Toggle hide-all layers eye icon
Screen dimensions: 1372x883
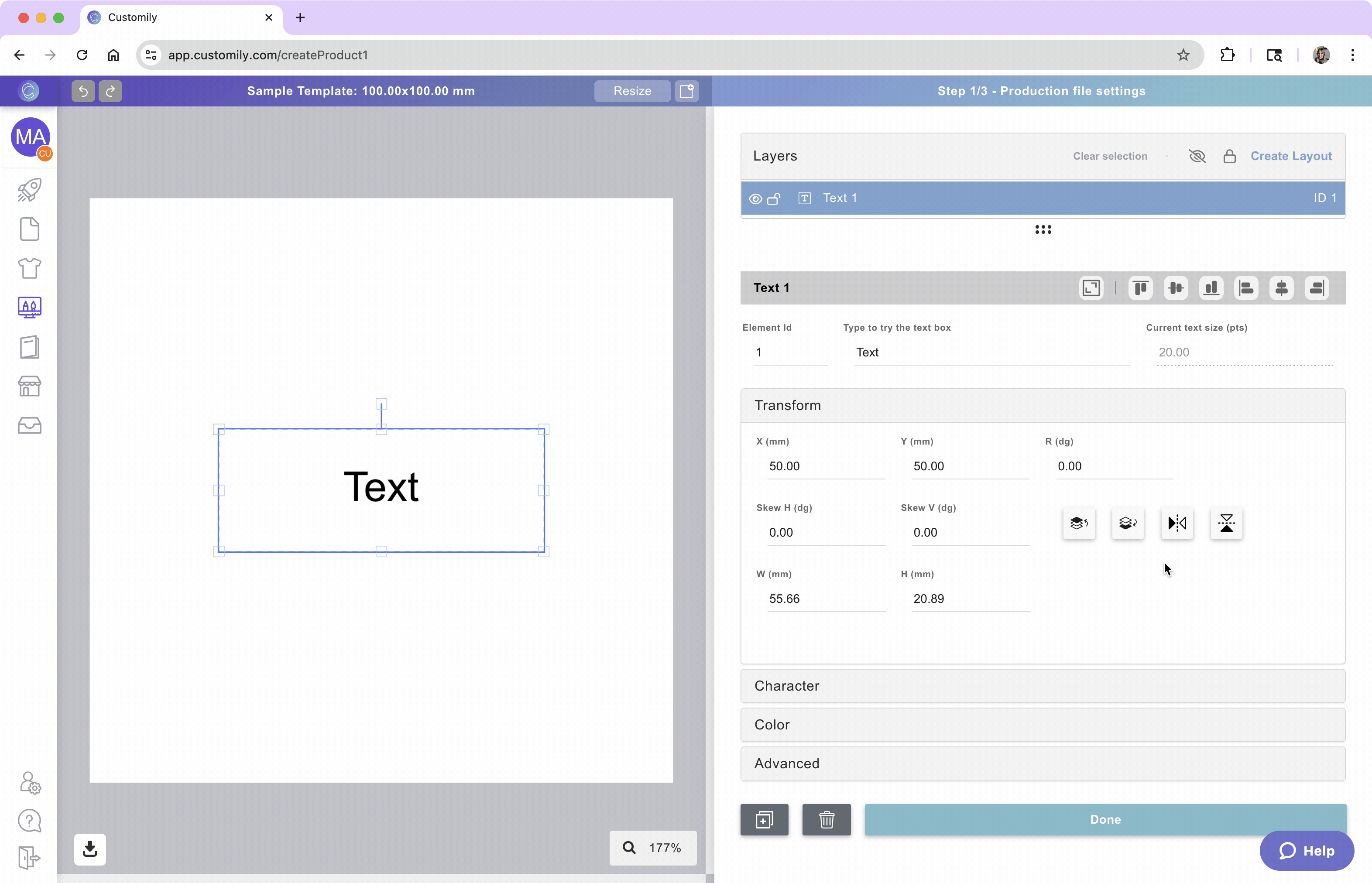[1197, 156]
